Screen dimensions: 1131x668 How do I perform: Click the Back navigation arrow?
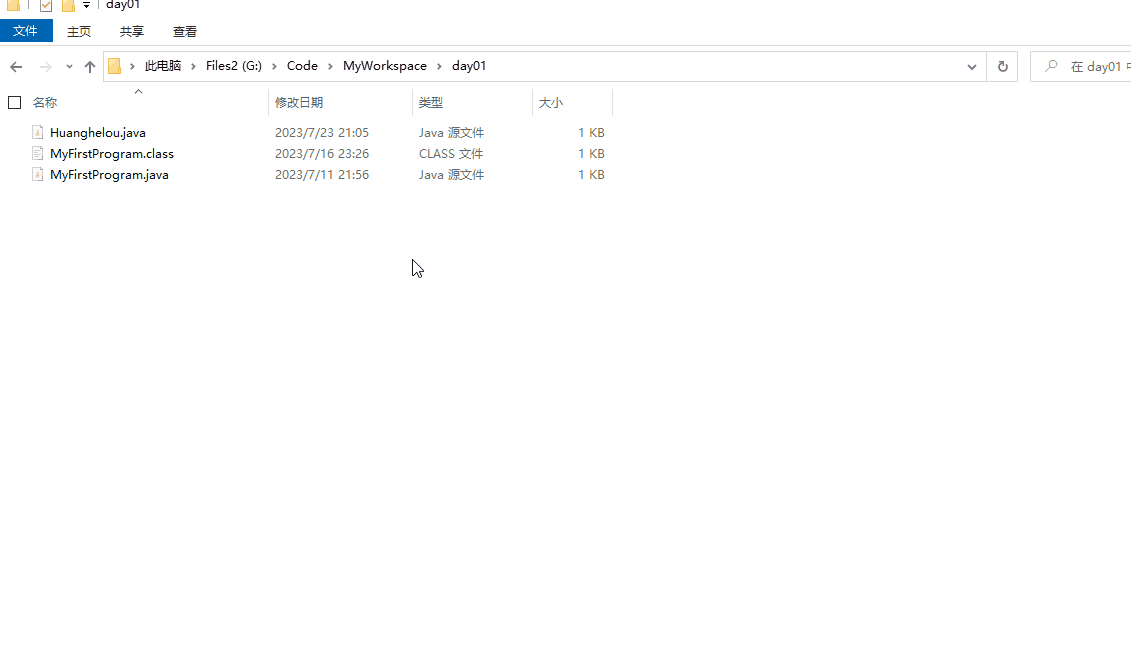pyautogui.click(x=16, y=67)
